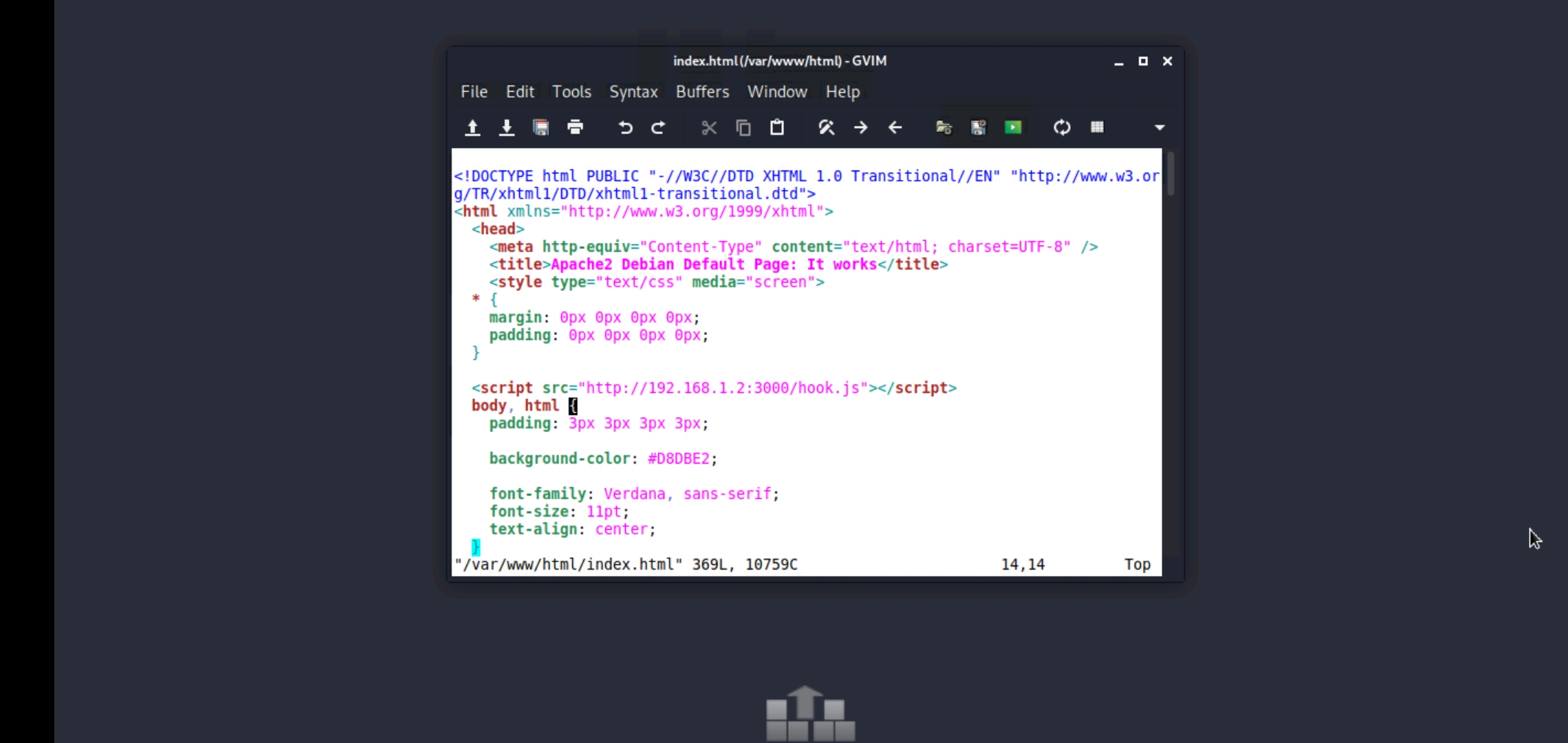
Task: Paste from clipboard using the clipboard icon
Action: point(777,127)
